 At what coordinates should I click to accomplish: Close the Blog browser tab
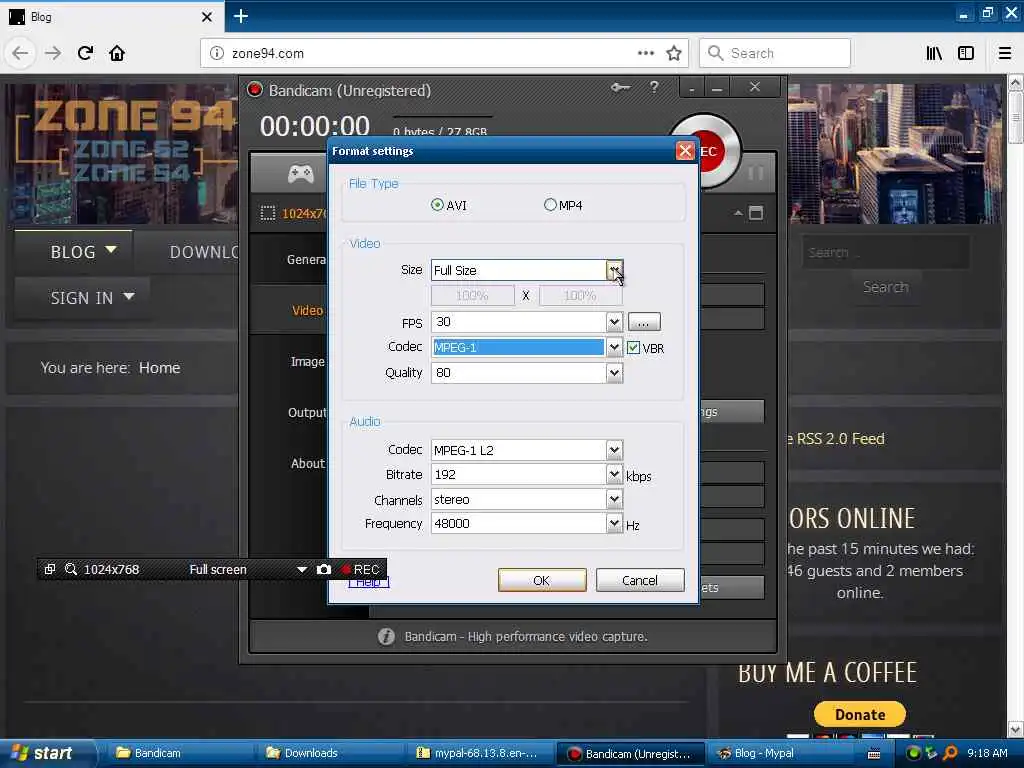pyautogui.click(x=207, y=17)
